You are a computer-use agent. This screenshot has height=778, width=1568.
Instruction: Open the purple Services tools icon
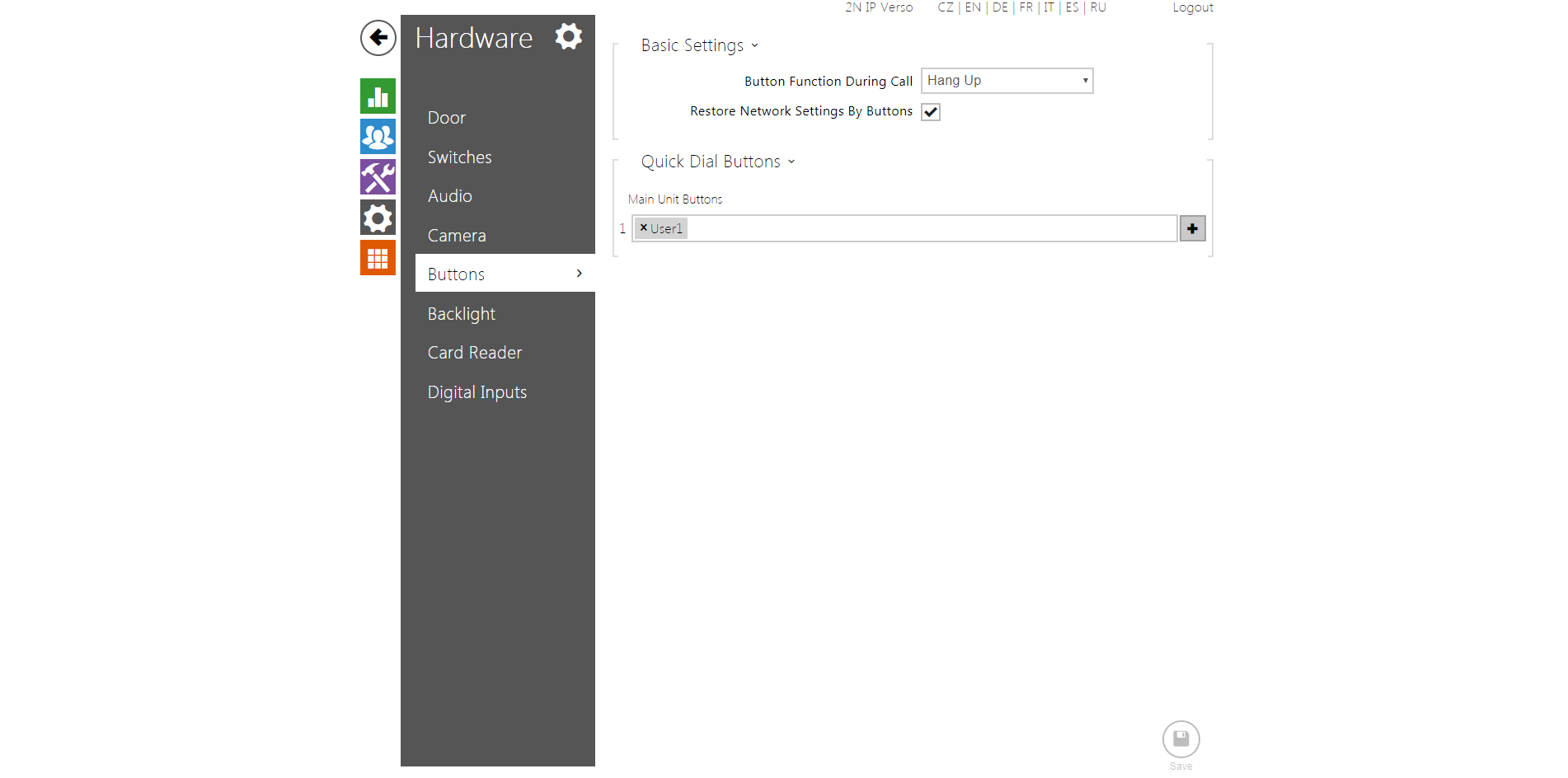tap(378, 177)
